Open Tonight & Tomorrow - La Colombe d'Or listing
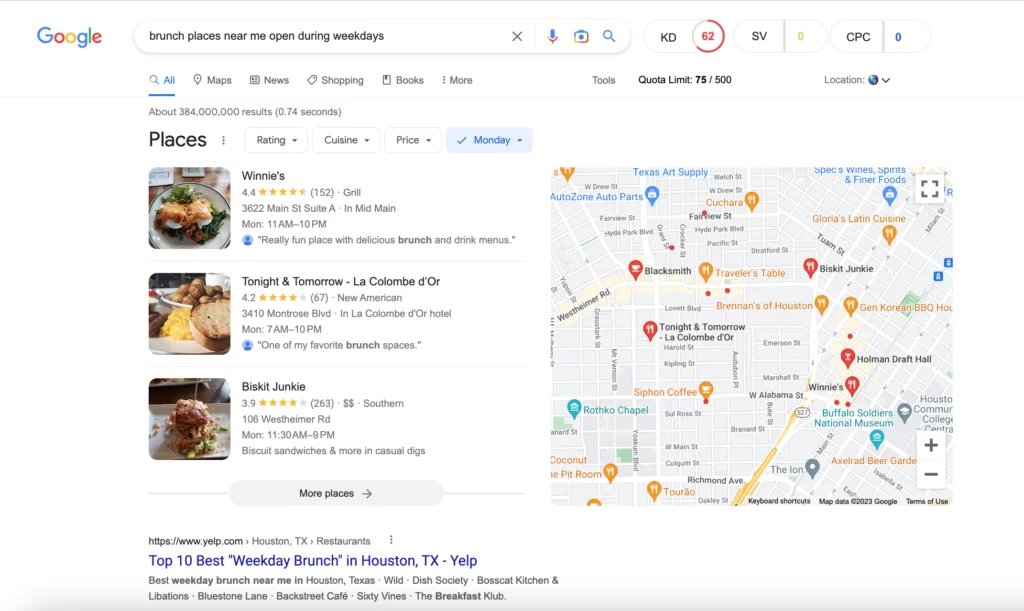This screenshot has width=1024, height=611. pyautogui.click(x=341, y=281)
